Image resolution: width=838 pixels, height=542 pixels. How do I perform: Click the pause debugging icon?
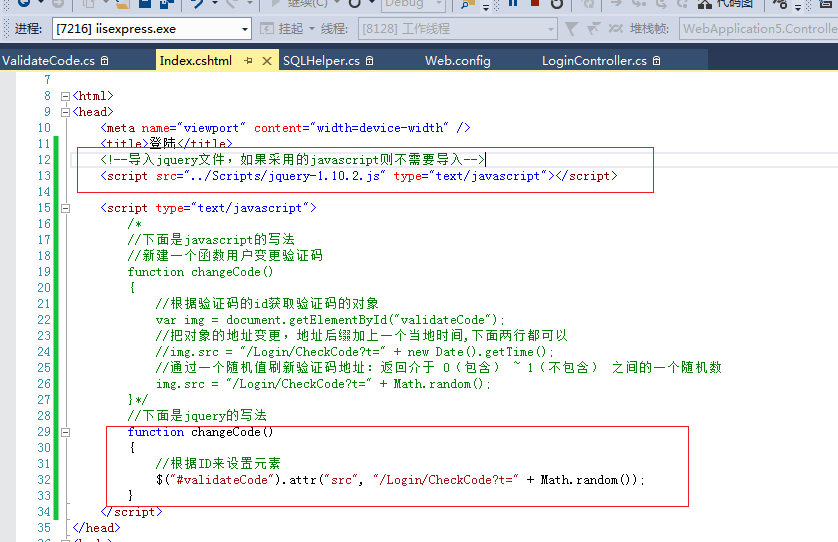pos(513,3)
